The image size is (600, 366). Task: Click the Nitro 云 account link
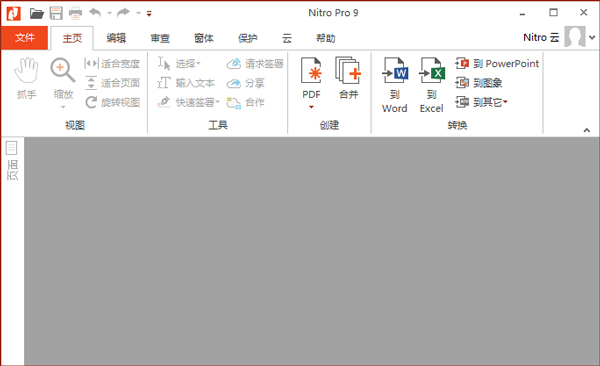541,38
